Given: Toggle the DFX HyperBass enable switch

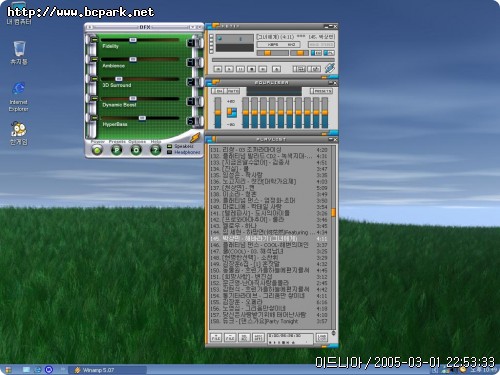Looking at the screenshot, I should pyautogui.click(x=95, y=118).
